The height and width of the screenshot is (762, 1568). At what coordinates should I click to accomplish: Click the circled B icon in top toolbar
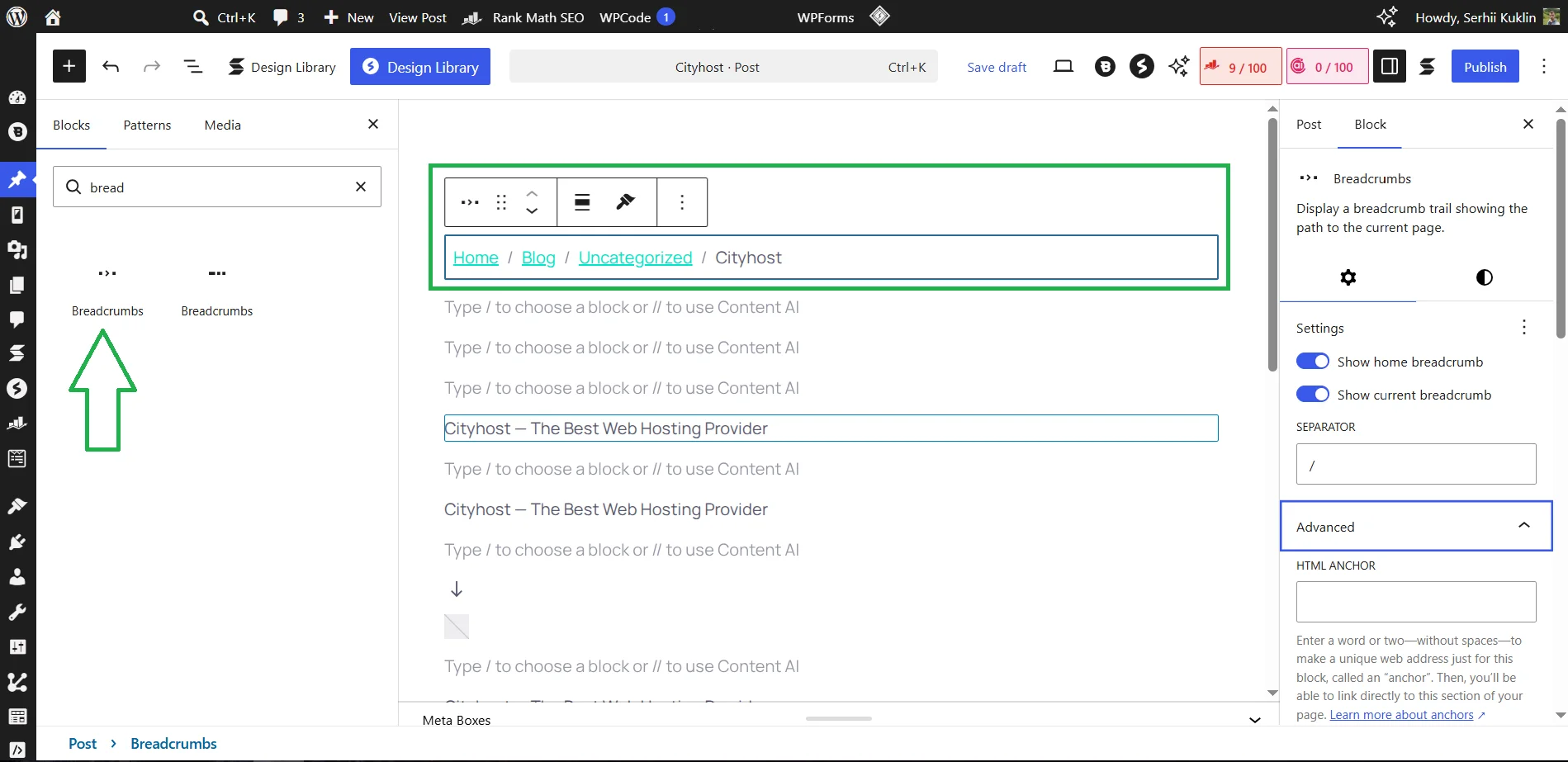[x=1105, y=67]
